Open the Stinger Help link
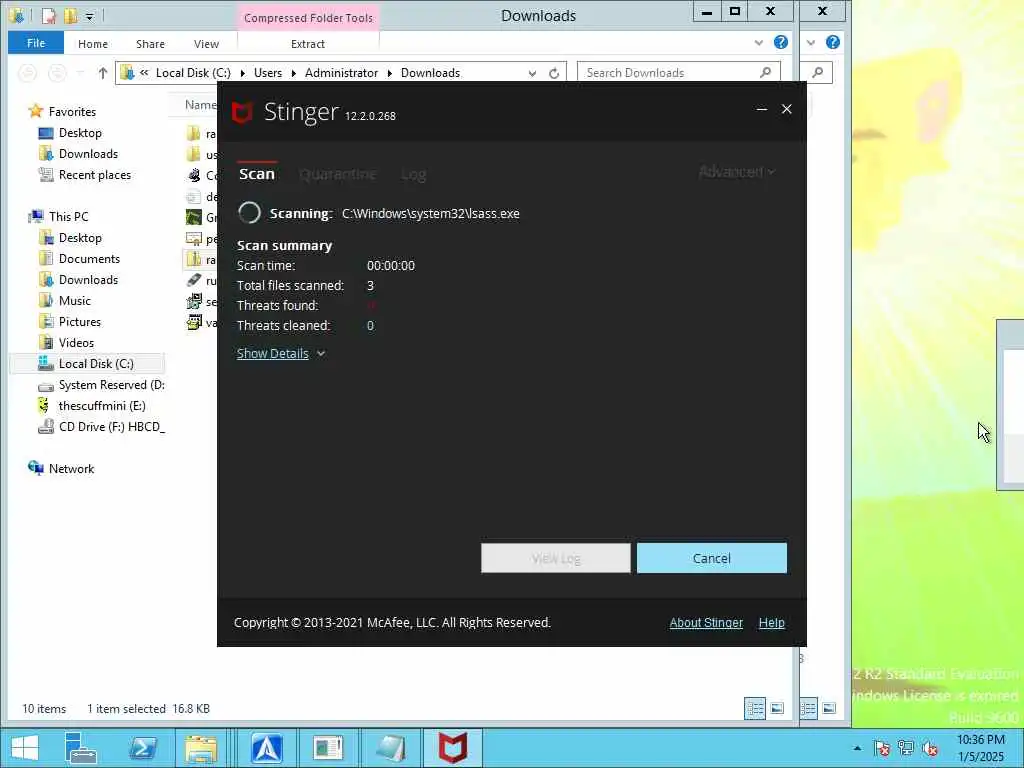1024x768 pixels. coord(771,622)
